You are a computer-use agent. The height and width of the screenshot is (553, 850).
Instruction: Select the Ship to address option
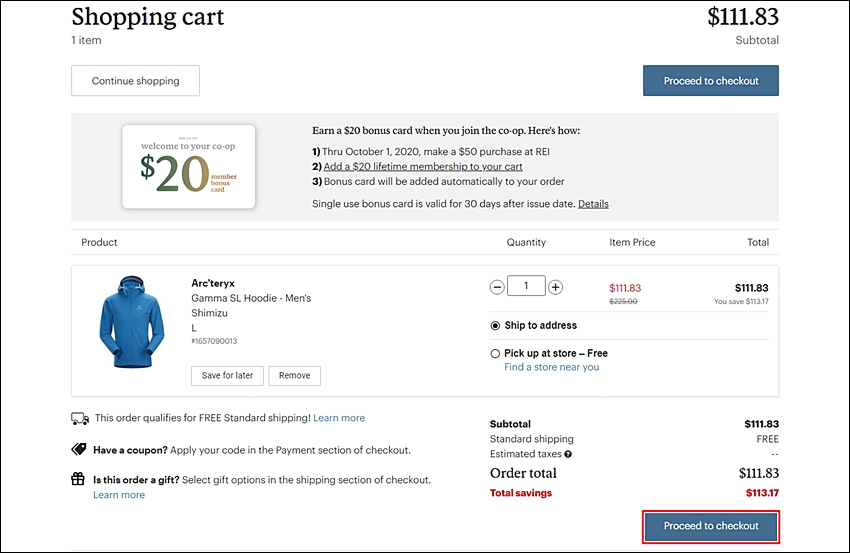(x=495, y=326)
